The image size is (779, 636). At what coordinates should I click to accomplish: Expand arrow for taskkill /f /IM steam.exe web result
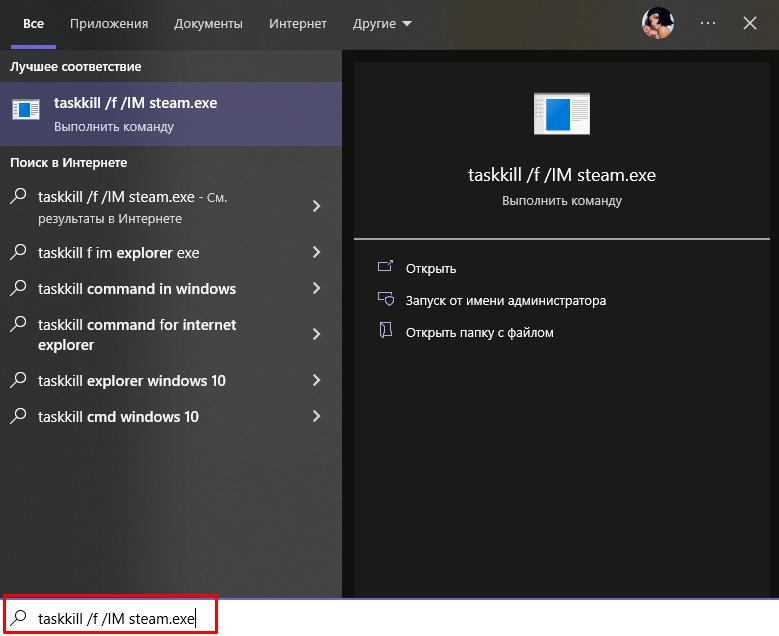click(316, 206)
